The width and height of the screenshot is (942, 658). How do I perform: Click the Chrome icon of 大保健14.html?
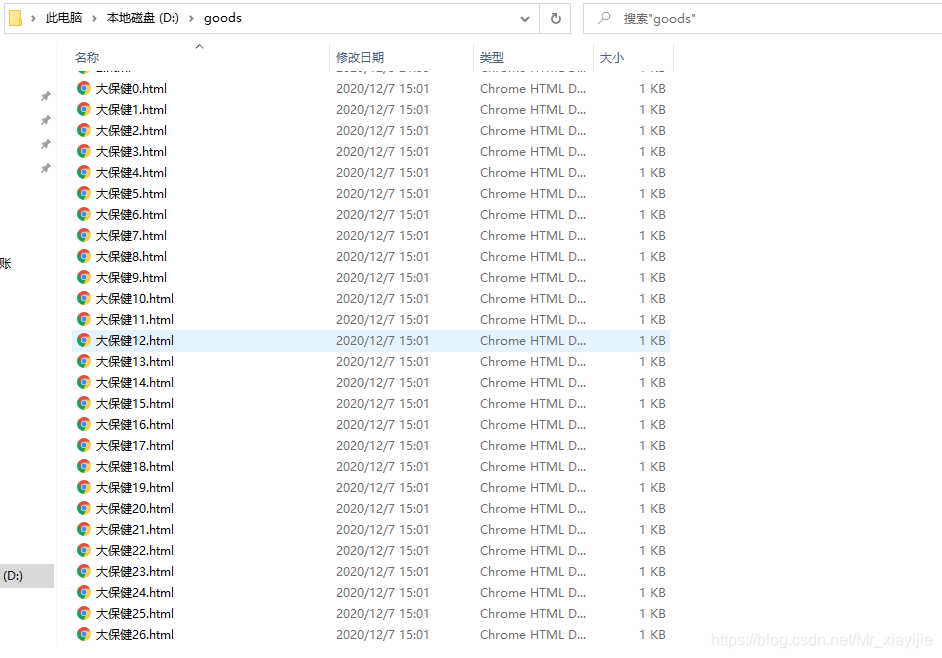84,383
